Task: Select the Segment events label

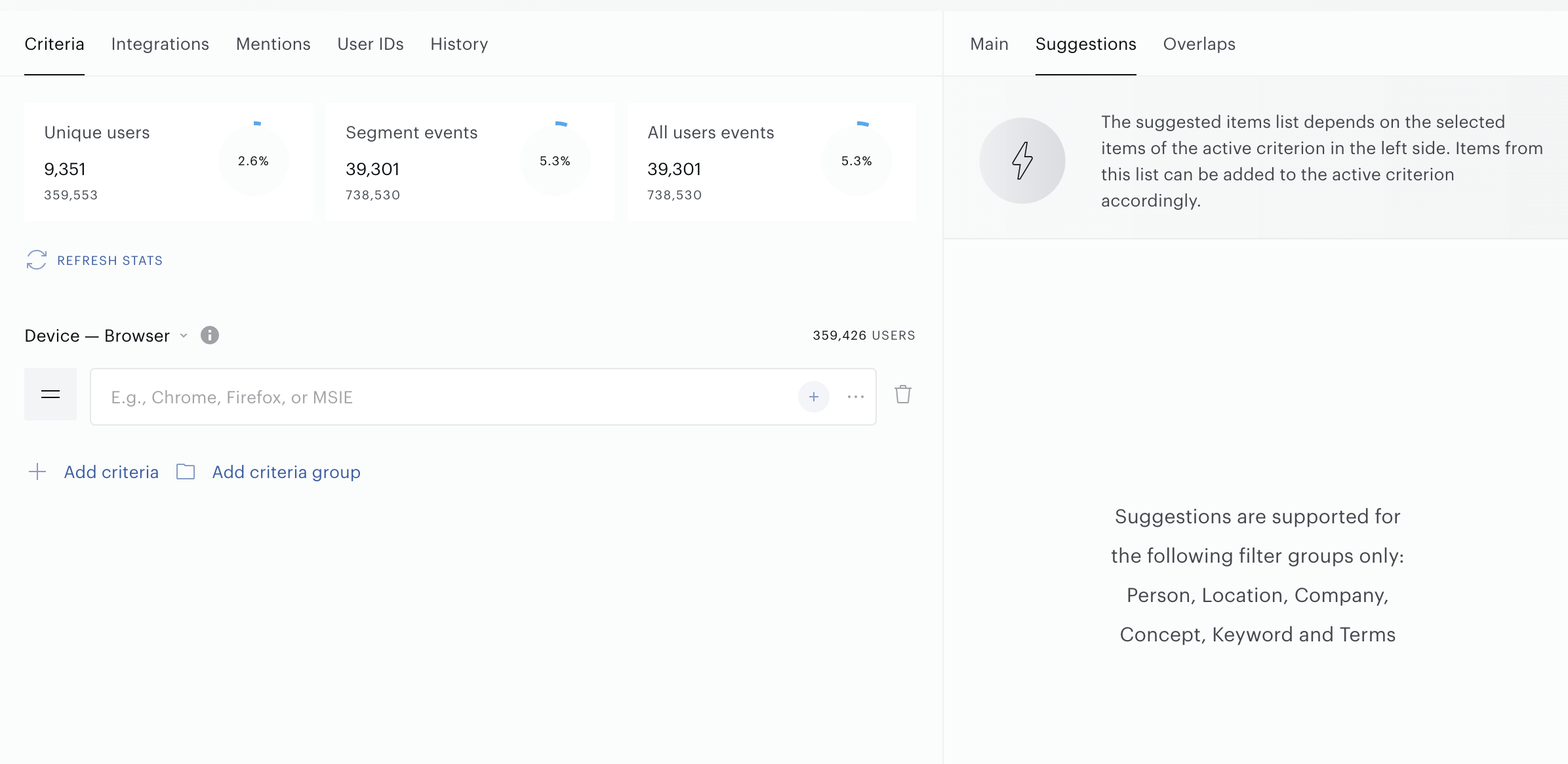Action: click(x=411, y=132)
